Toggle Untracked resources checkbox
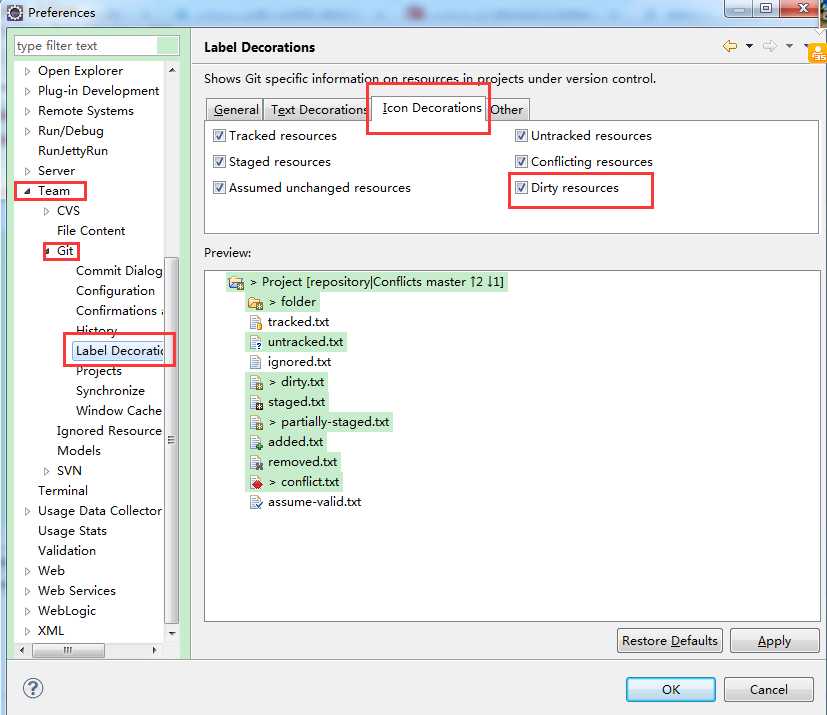 pos(521,136)
